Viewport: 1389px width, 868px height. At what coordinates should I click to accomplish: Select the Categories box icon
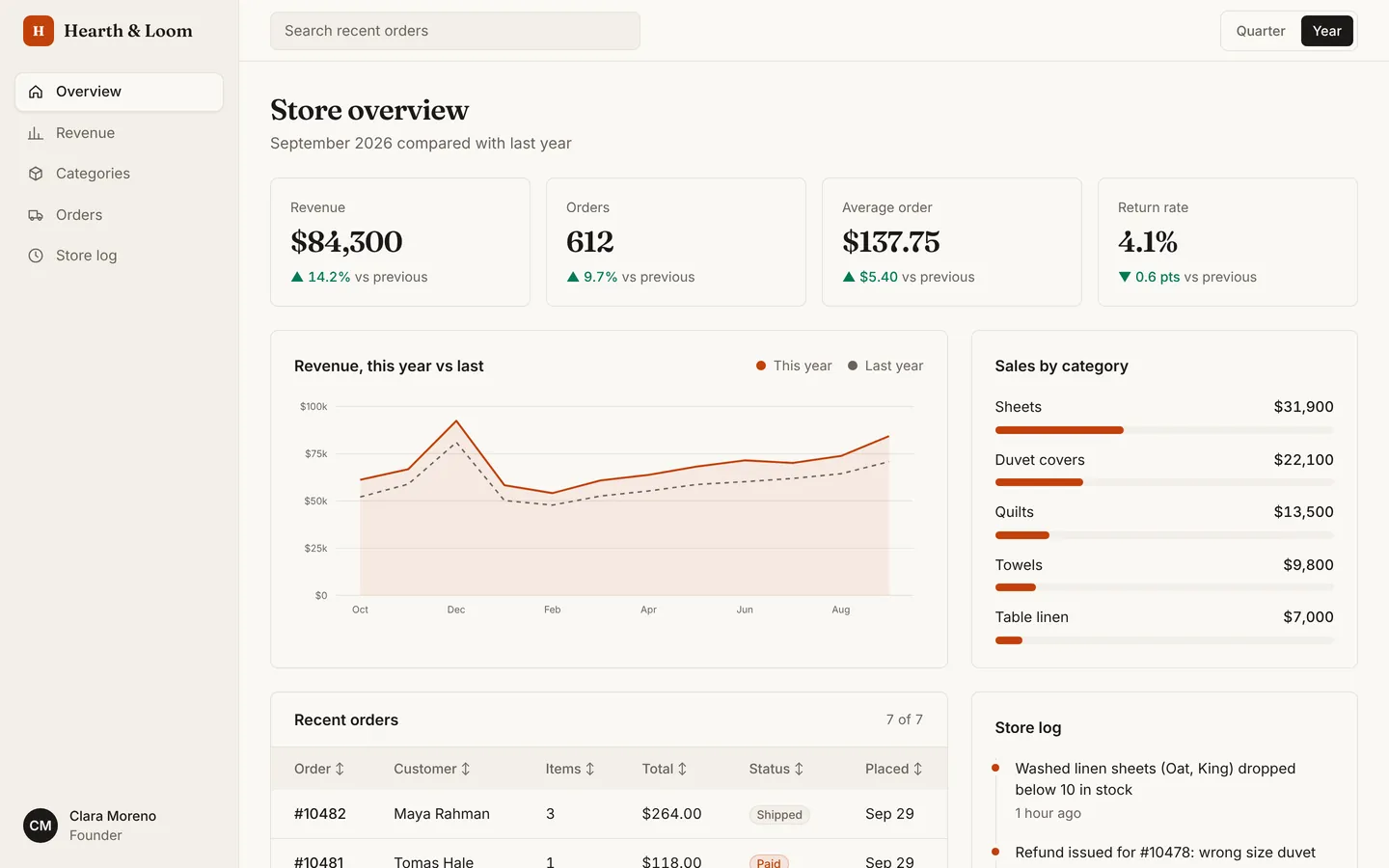pos(36,174)
